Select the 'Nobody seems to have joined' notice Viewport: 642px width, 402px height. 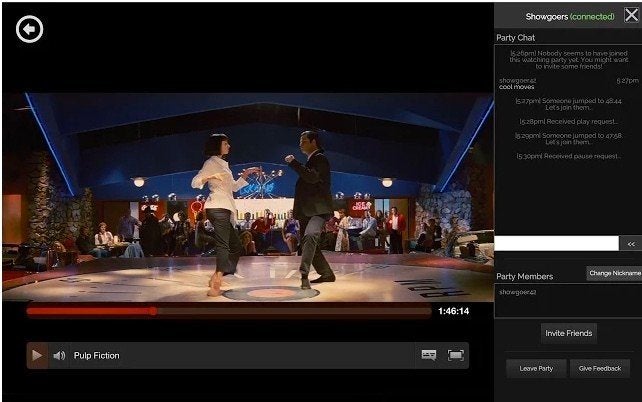pos(569,60)
